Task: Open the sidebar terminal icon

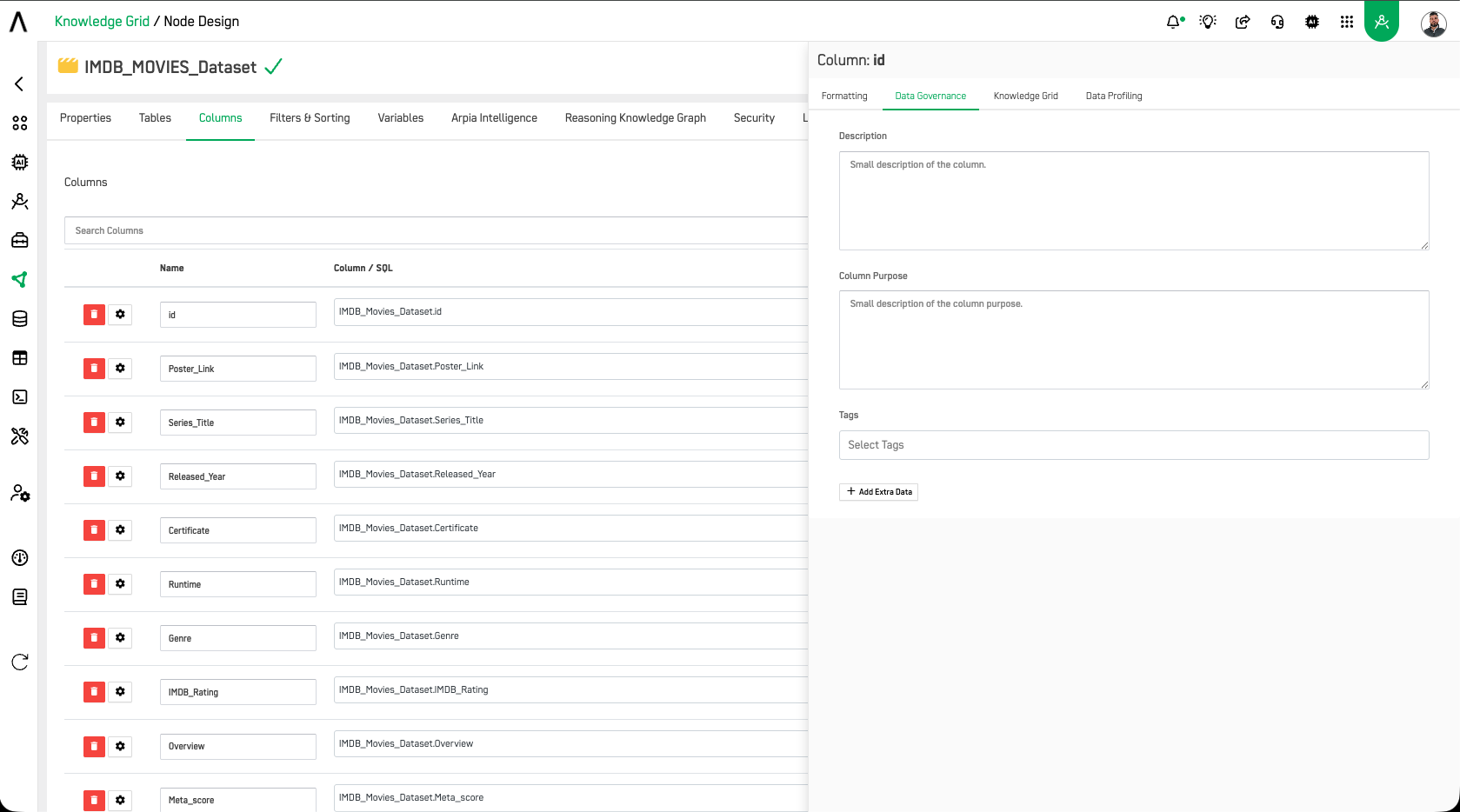Action: [20, 396]
